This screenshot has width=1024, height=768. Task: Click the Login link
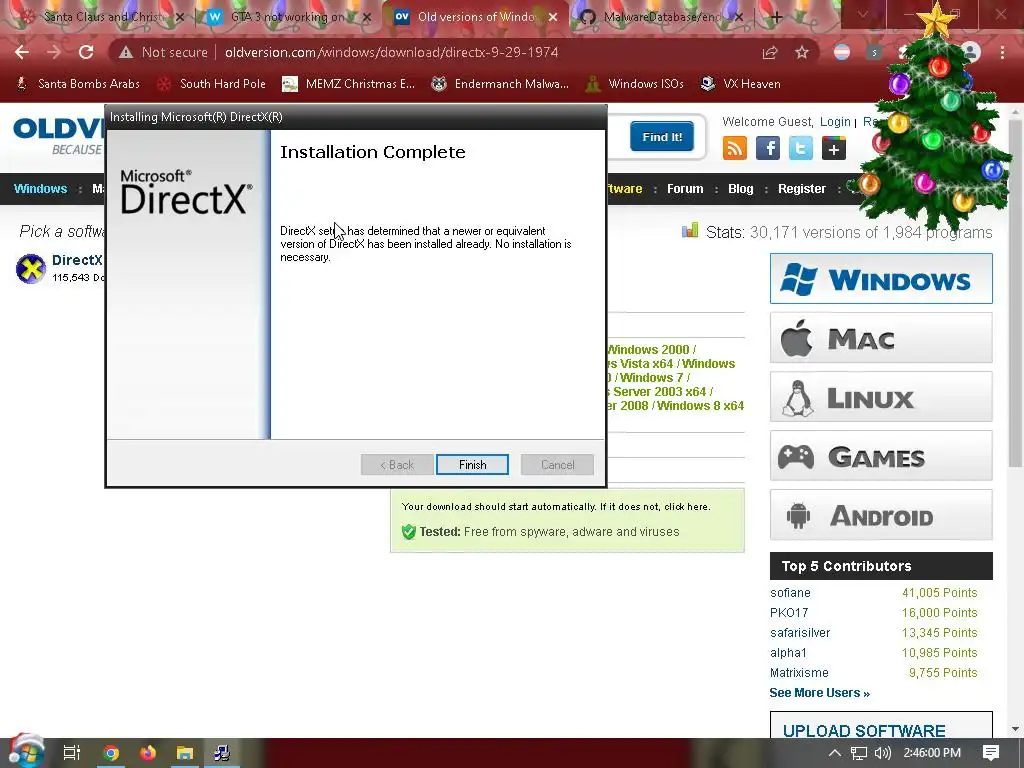coord(835,121)
